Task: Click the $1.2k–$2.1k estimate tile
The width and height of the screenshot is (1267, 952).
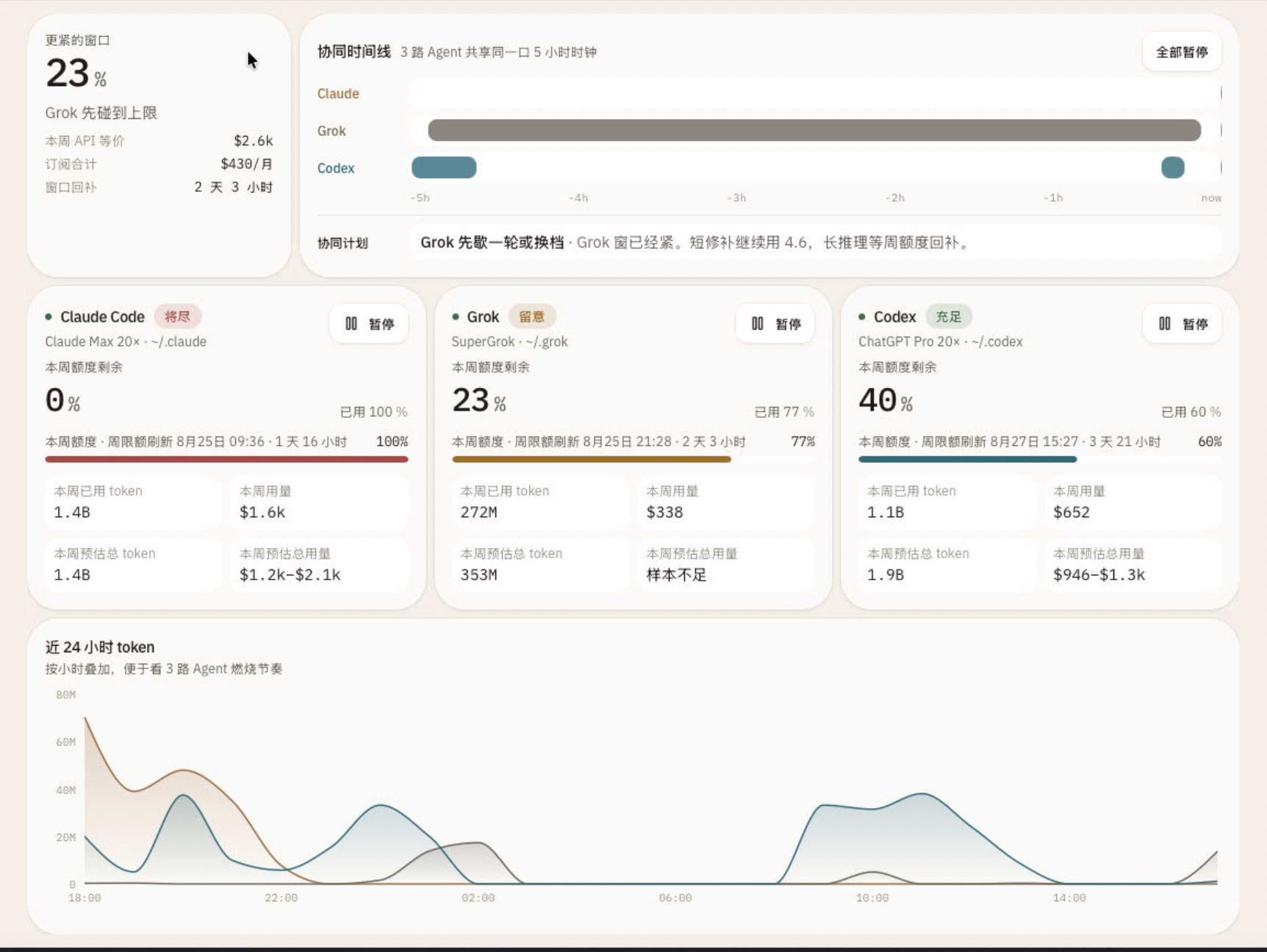Action: (x=320, y=565)
